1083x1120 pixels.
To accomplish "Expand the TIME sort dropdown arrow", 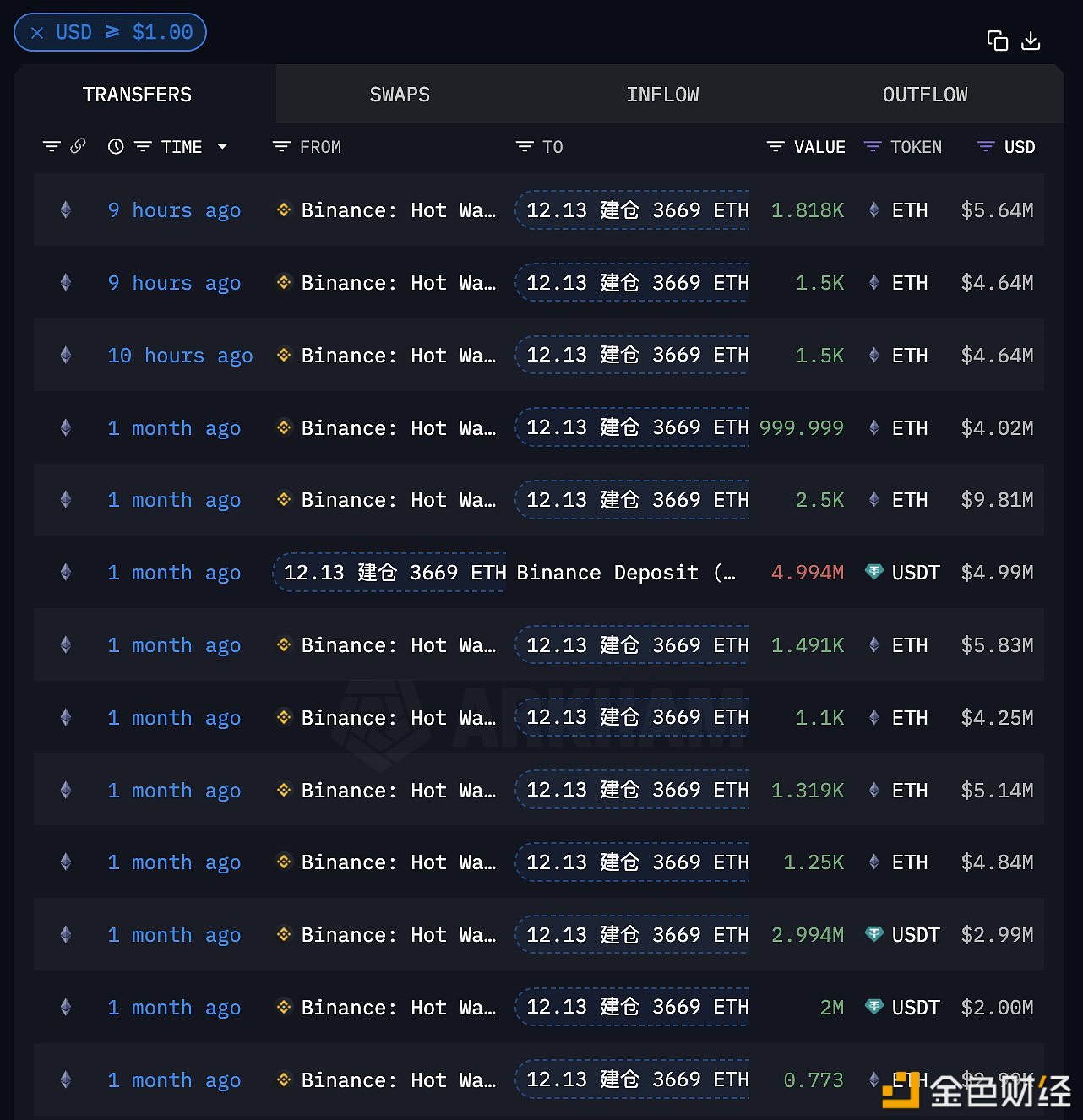I will click(x=222, y=146).
